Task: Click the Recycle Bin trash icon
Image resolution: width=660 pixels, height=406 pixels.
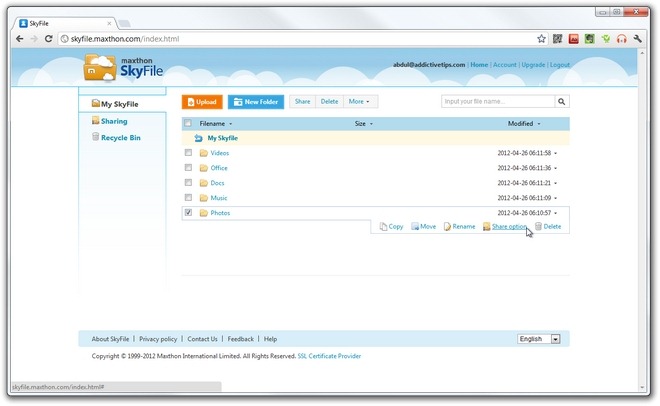Action: [x=96, y=137]
